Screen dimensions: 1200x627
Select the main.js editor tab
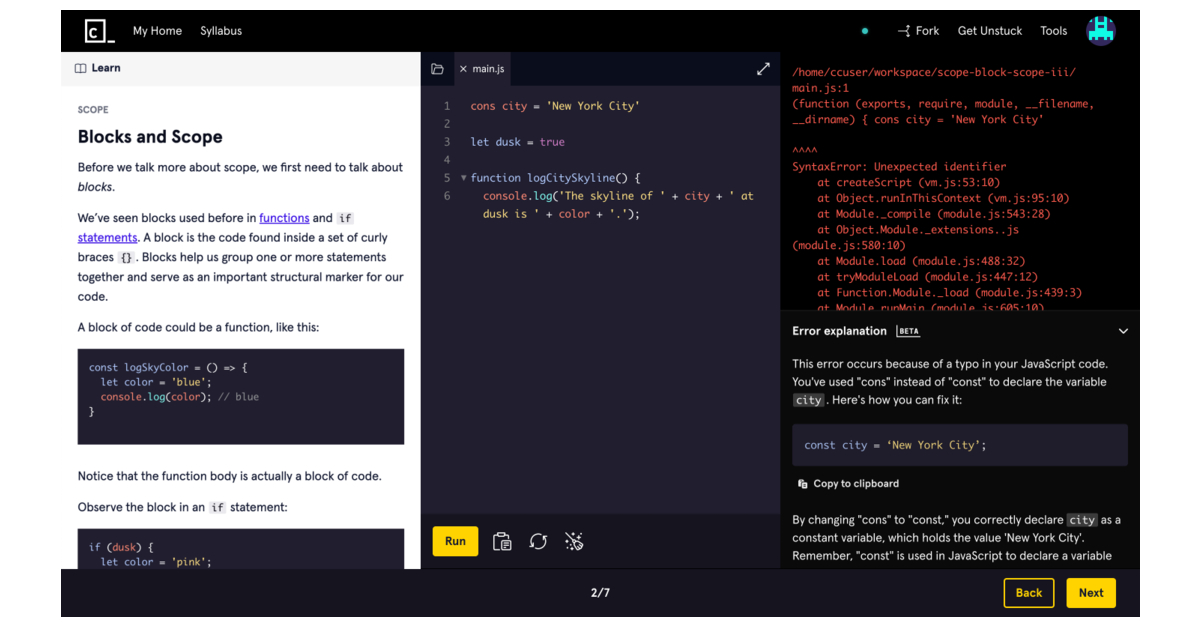489,69
